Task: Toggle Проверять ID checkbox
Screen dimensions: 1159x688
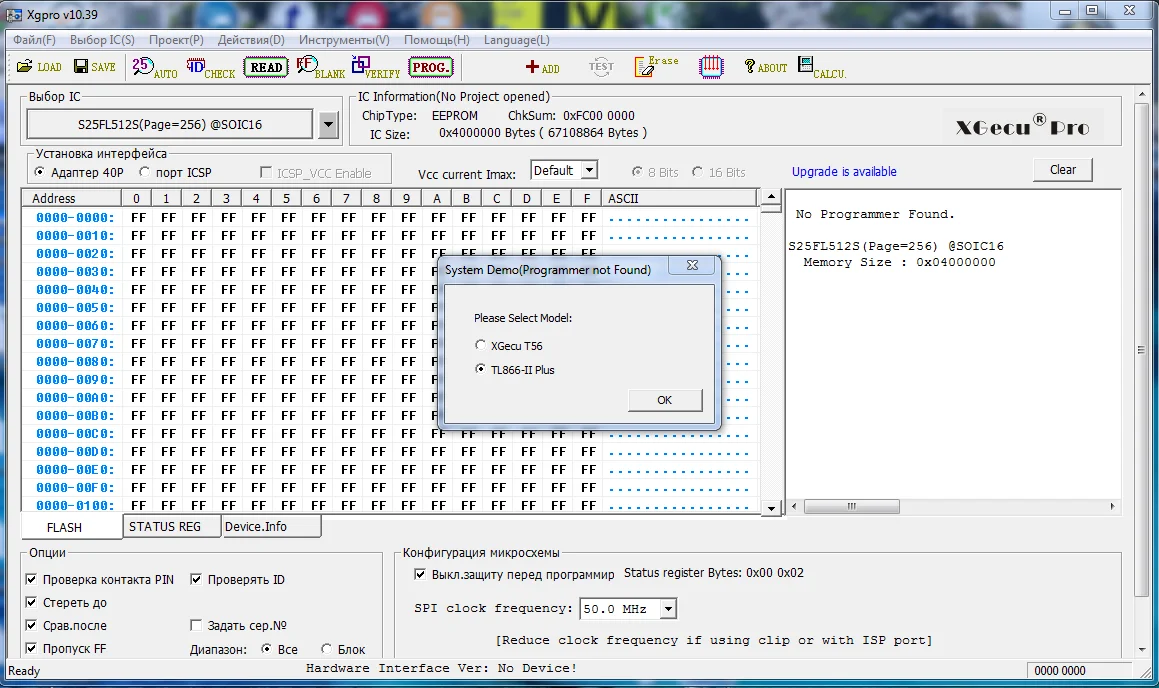Action: 196,579
